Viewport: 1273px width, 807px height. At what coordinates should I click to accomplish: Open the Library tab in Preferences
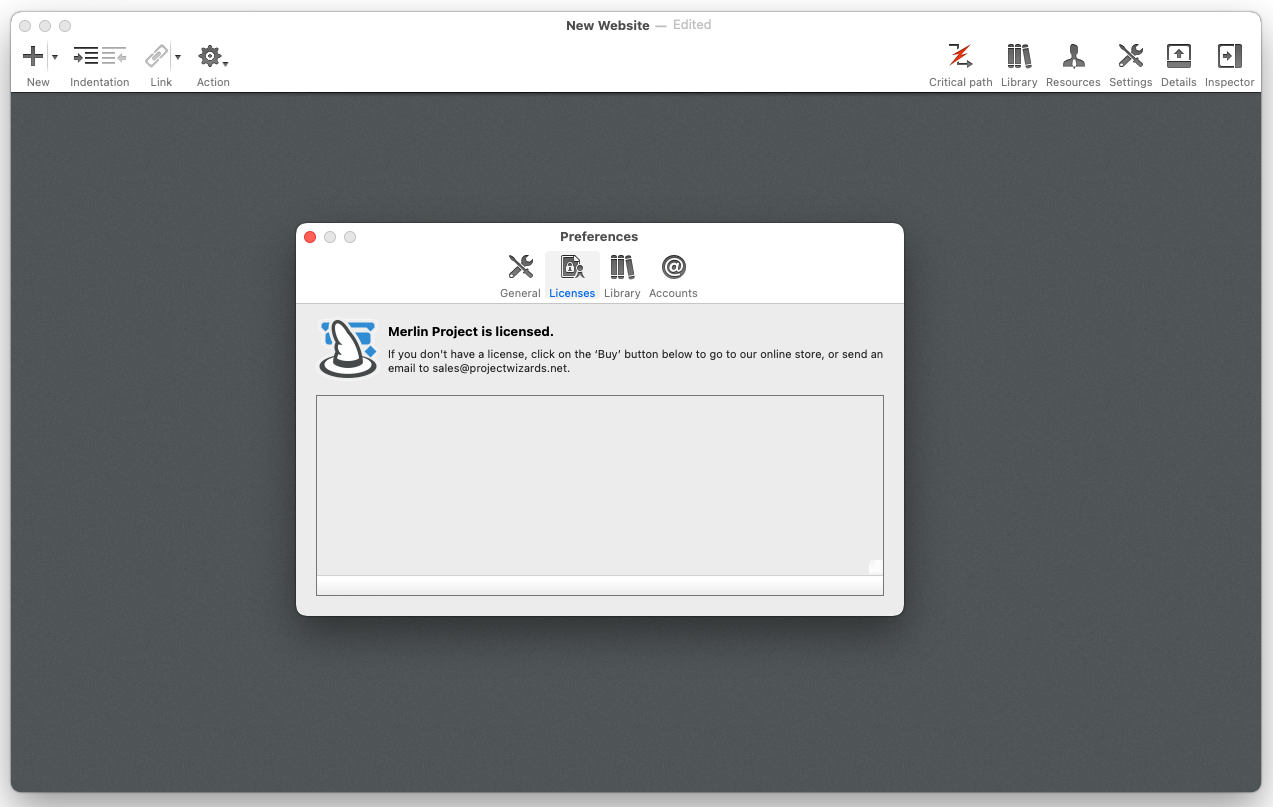622,275
